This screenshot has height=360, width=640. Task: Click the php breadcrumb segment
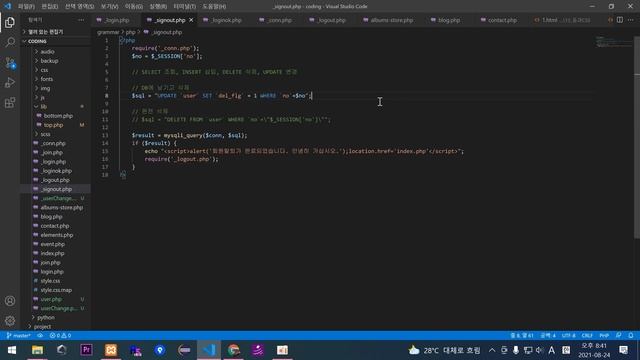[x=130, y=32]
